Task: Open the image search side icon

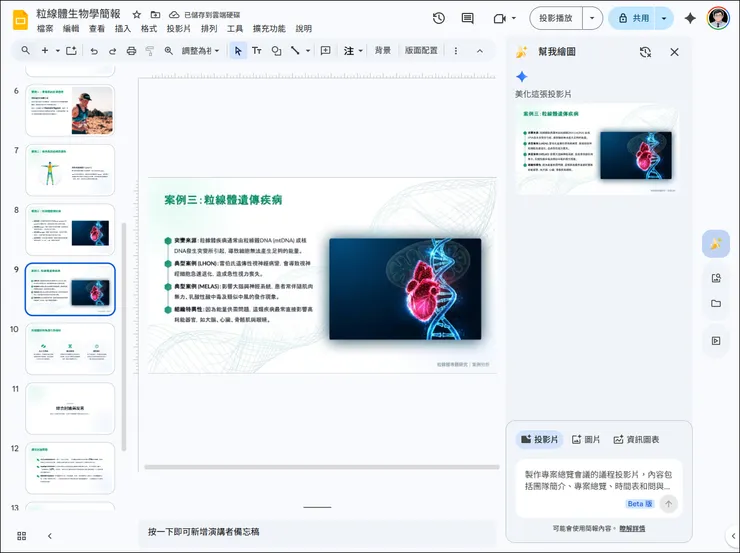Action: [x=716, y=278]
